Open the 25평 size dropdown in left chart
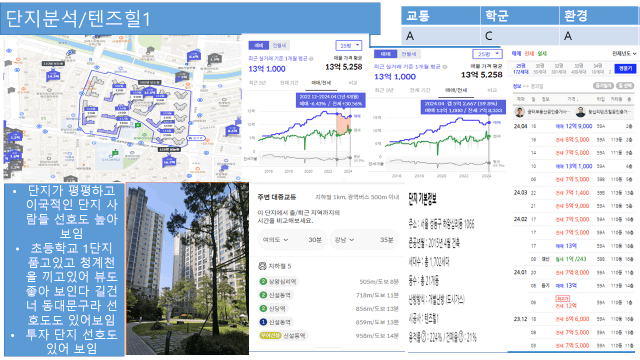 [x=349, y=45]
